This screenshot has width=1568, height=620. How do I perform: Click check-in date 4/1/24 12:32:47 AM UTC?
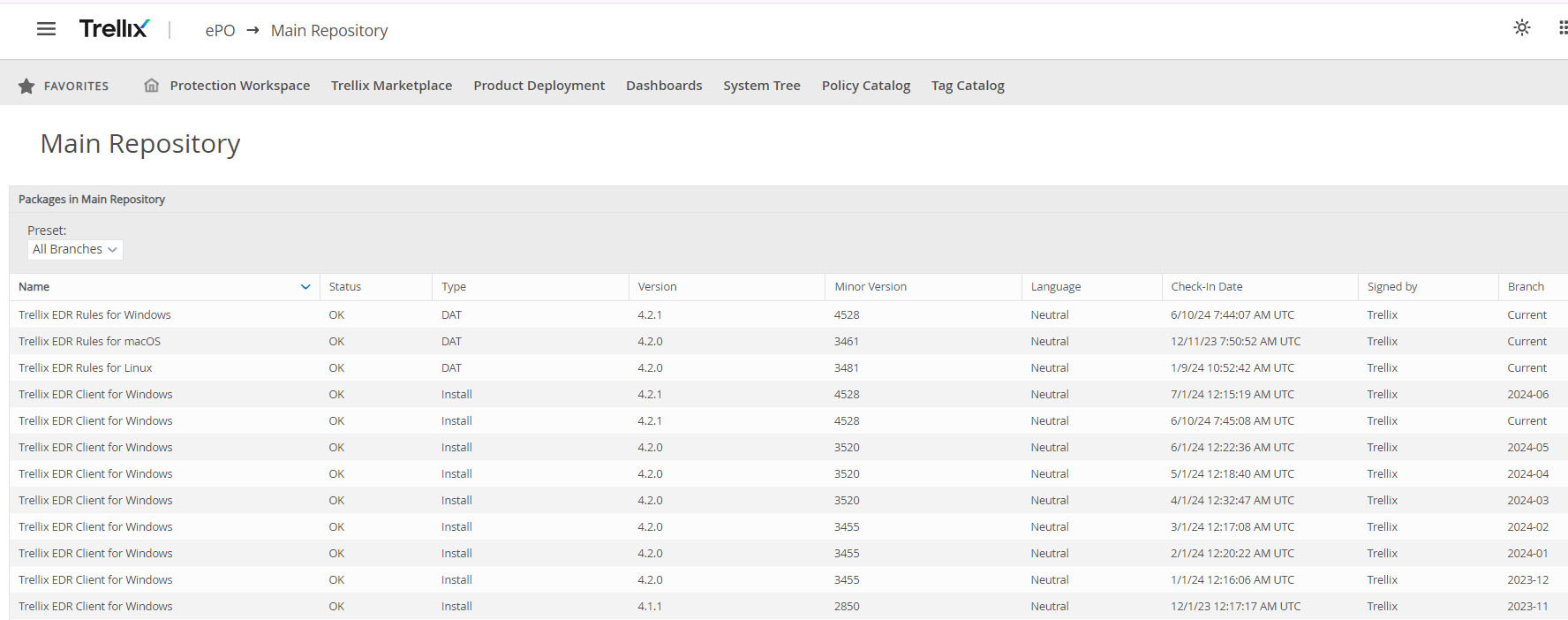click(x=1233, y=500)
